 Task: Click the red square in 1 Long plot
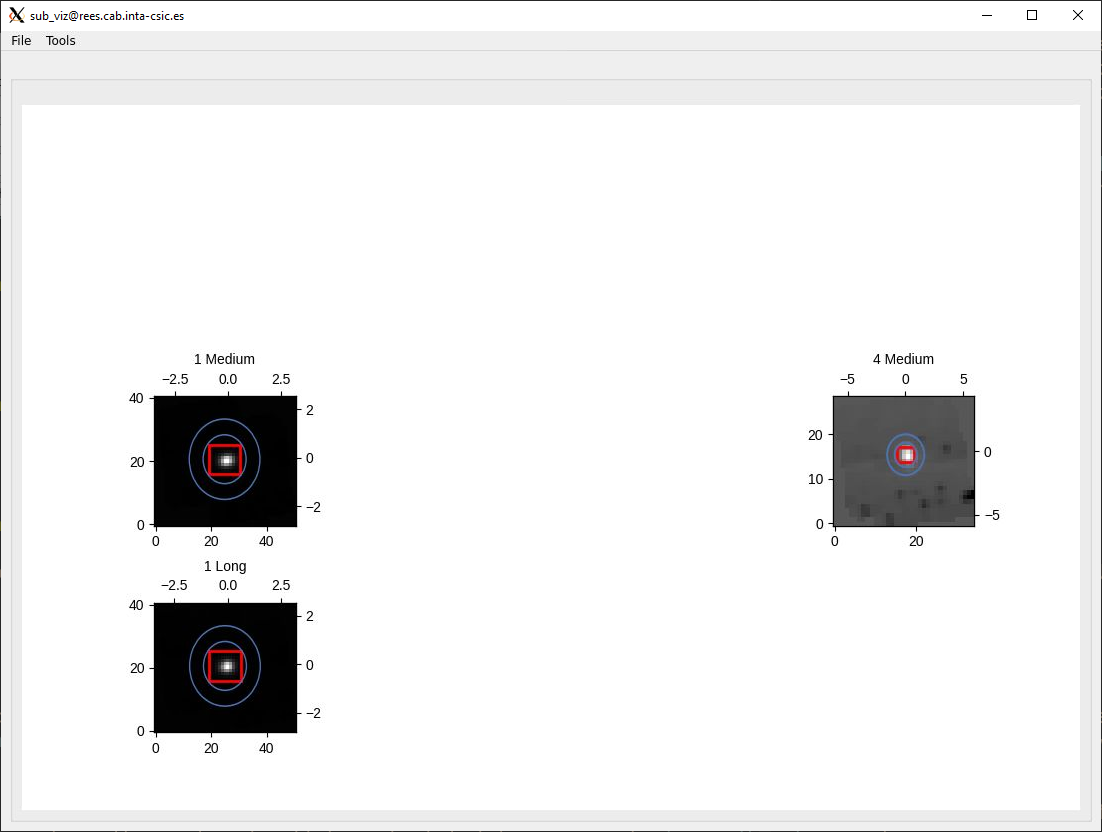coord(226,666)
